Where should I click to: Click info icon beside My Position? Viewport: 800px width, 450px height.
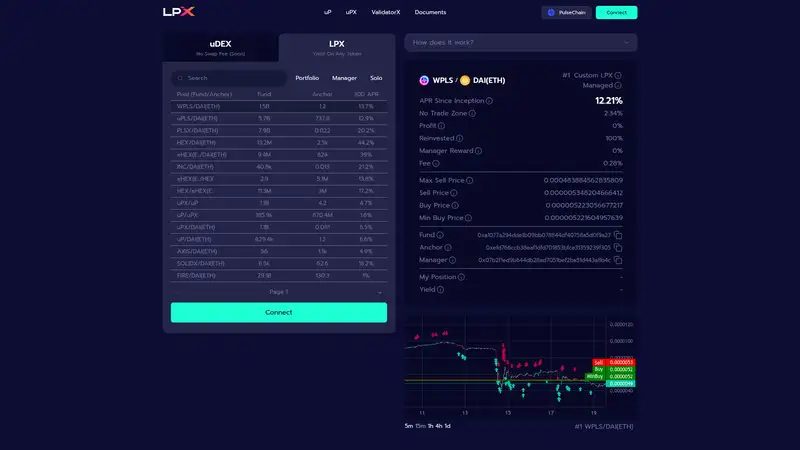pos(461,277)
